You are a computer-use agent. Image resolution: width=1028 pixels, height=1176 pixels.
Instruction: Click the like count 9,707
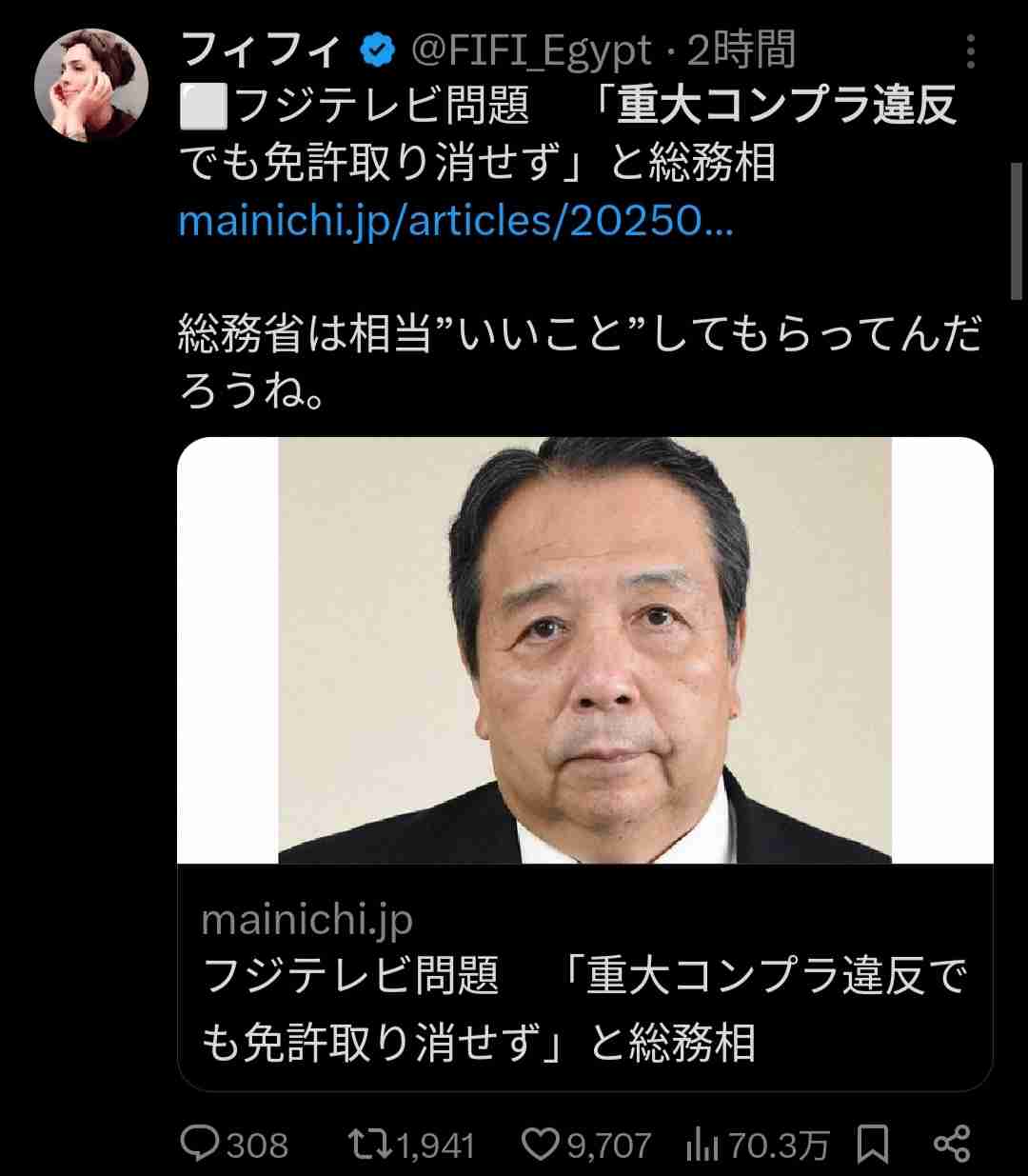pyautogui.click(x=609, y=1145)
